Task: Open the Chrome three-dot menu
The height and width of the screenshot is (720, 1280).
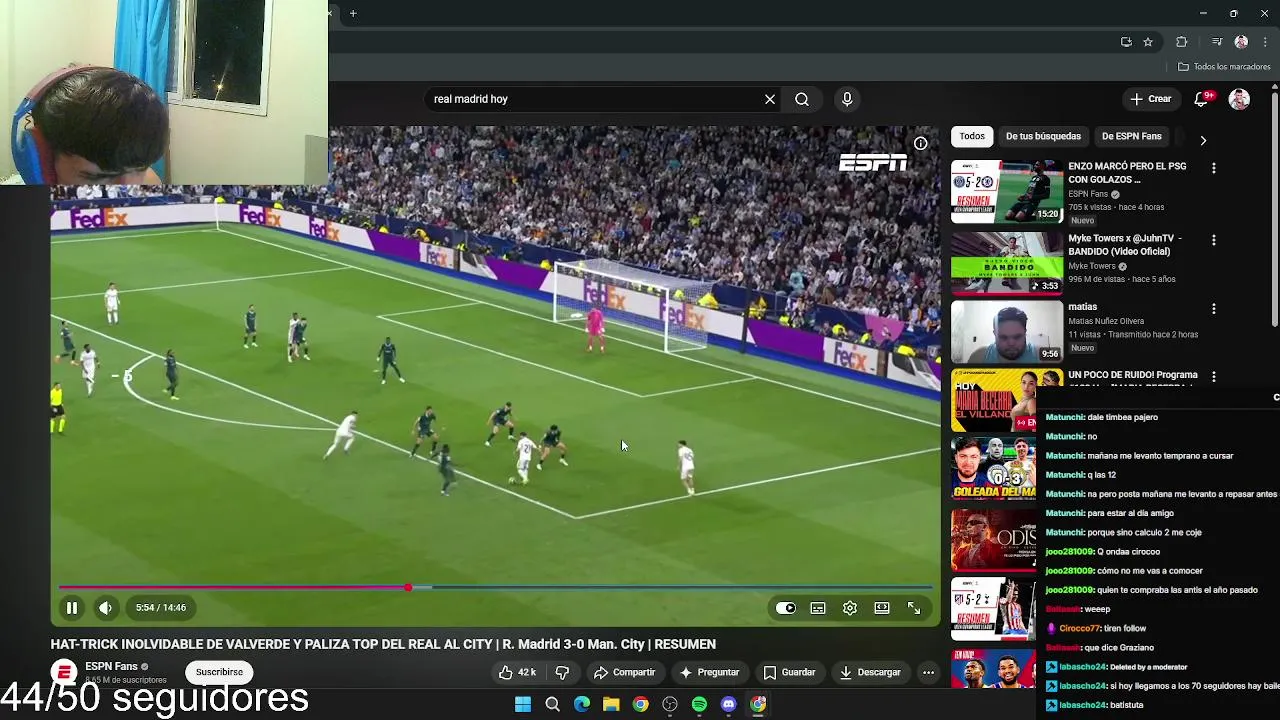Action: coord(1265,42)
